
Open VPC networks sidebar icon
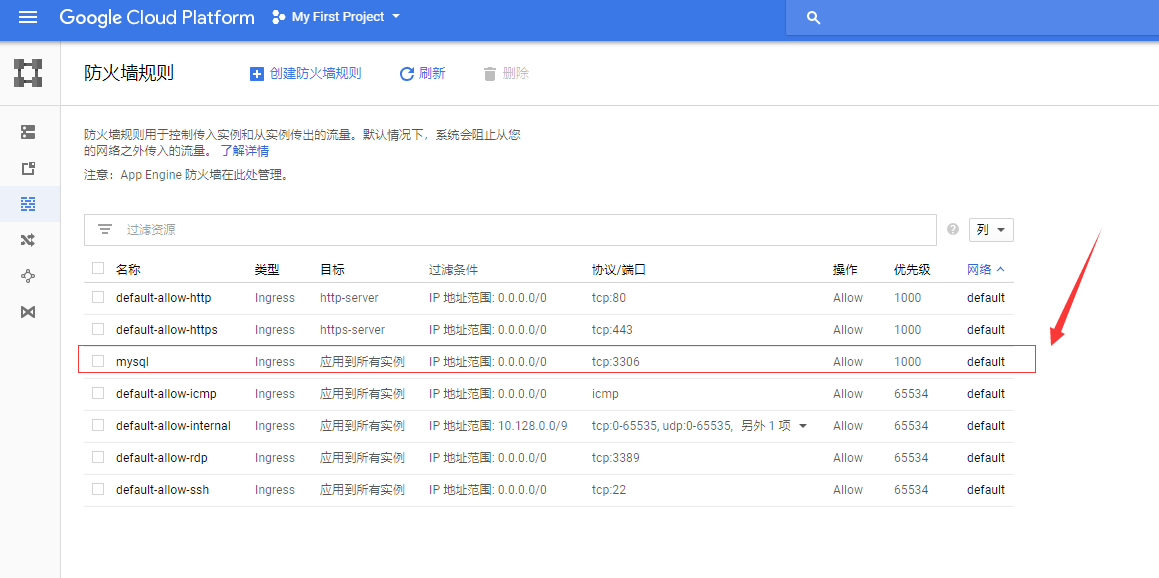[x=28, y=132]
